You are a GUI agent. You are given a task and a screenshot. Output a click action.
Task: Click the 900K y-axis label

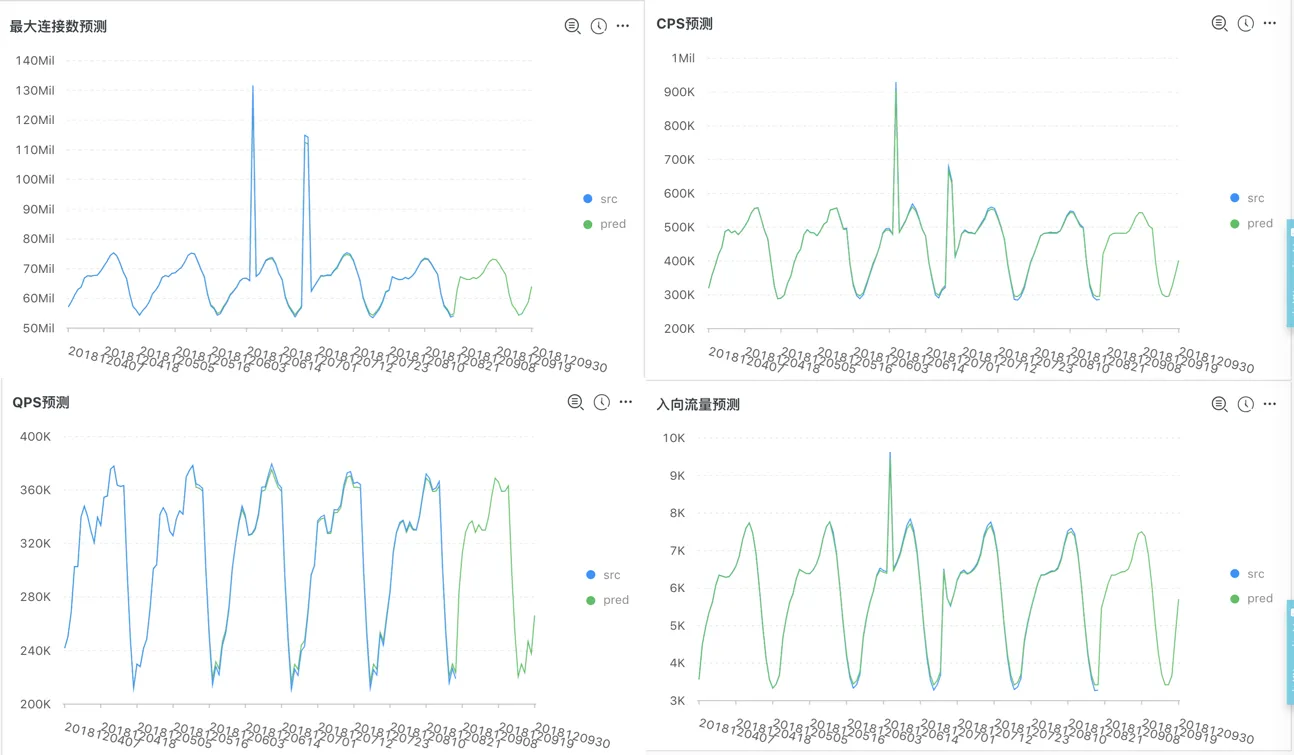679,92
